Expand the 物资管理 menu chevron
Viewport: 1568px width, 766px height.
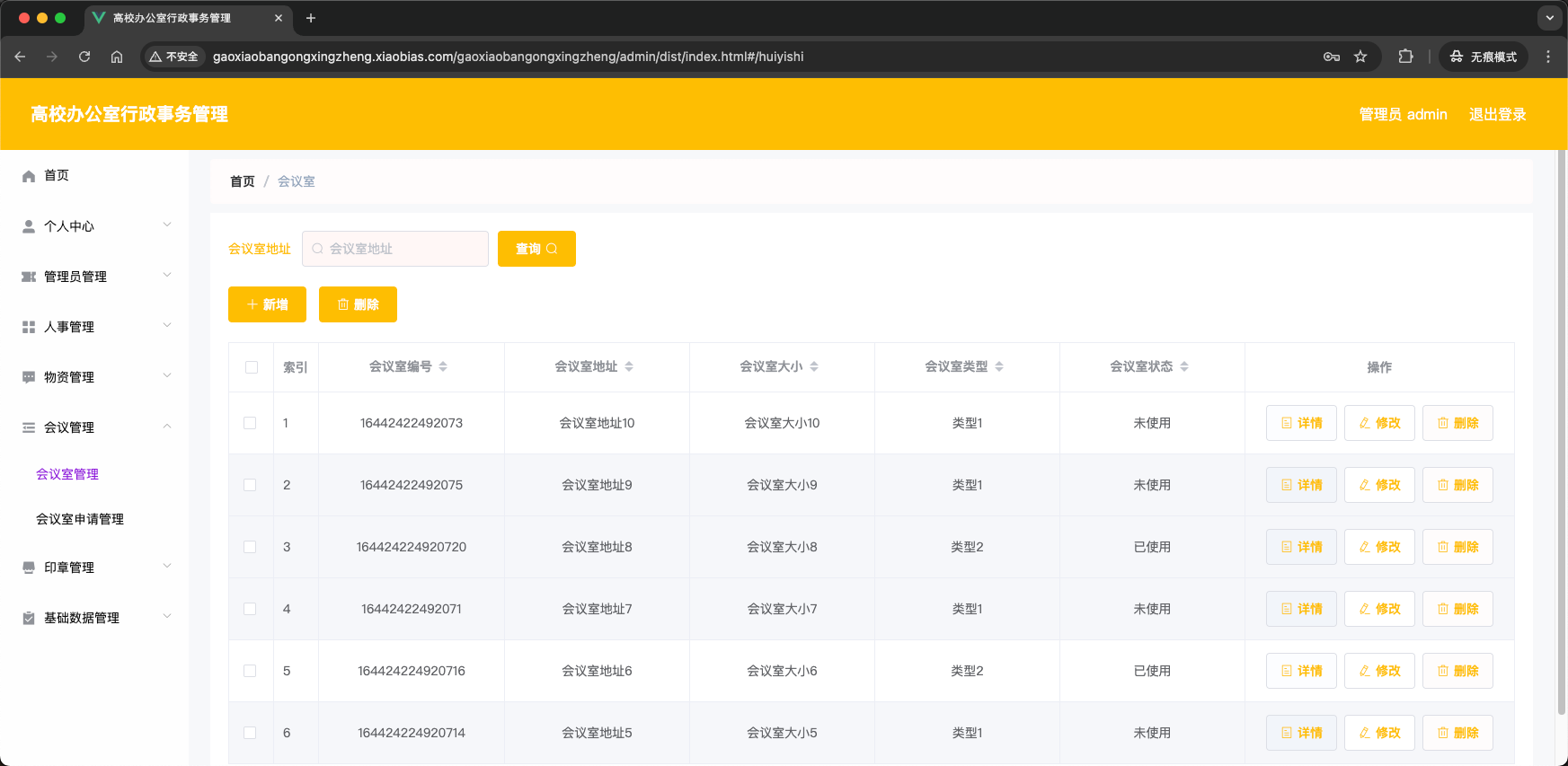[x=167, y=376]
